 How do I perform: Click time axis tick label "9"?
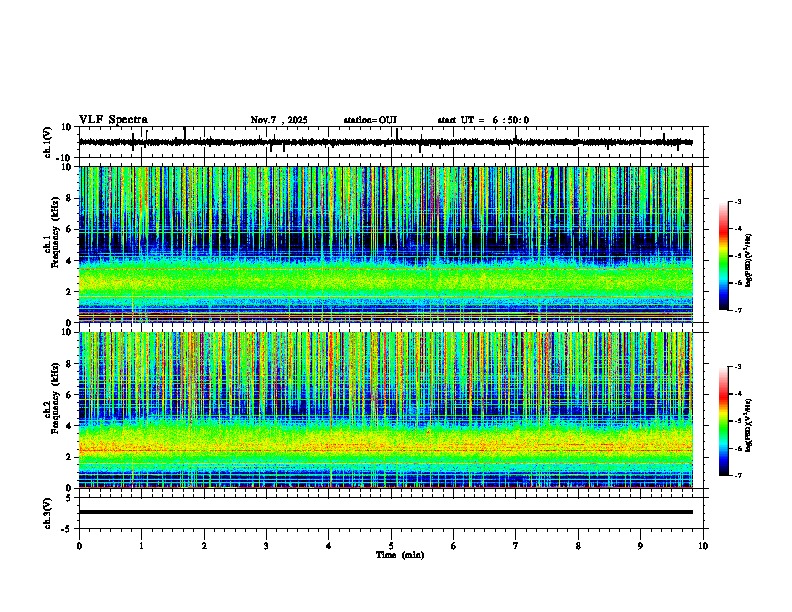coord(640,546)
